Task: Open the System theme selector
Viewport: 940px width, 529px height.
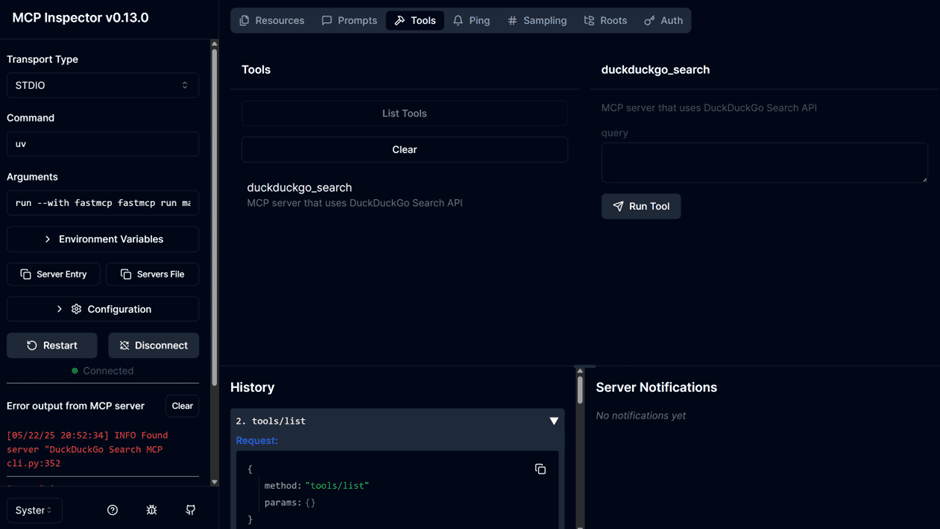Action: [x=34, y=510]
